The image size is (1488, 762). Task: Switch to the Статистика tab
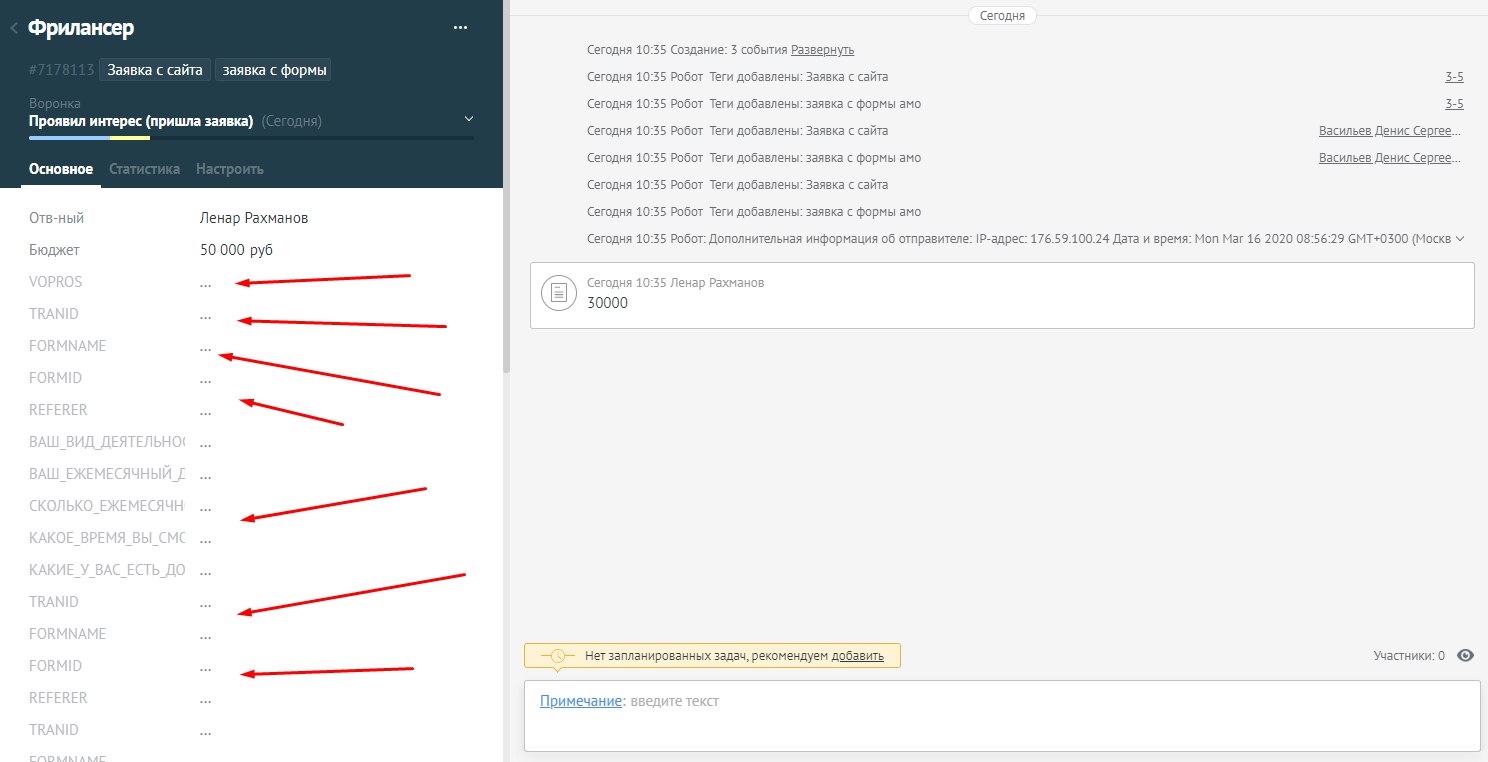(144, 169)
